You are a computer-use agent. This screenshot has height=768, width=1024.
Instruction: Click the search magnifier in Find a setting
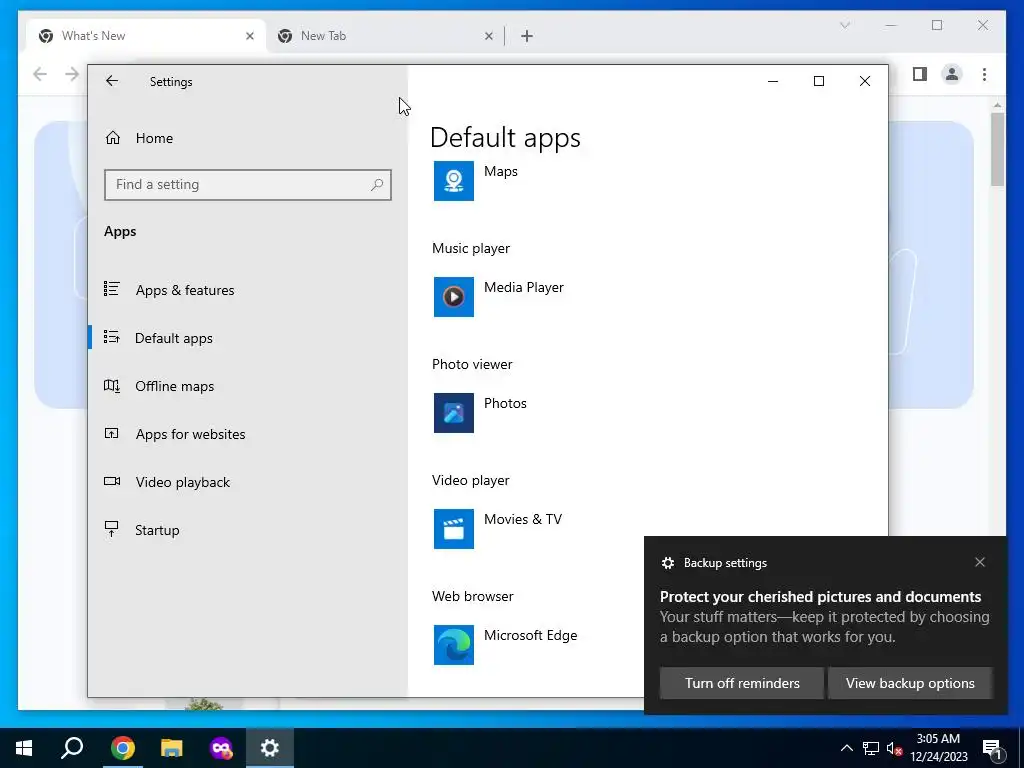pos(377,185)
